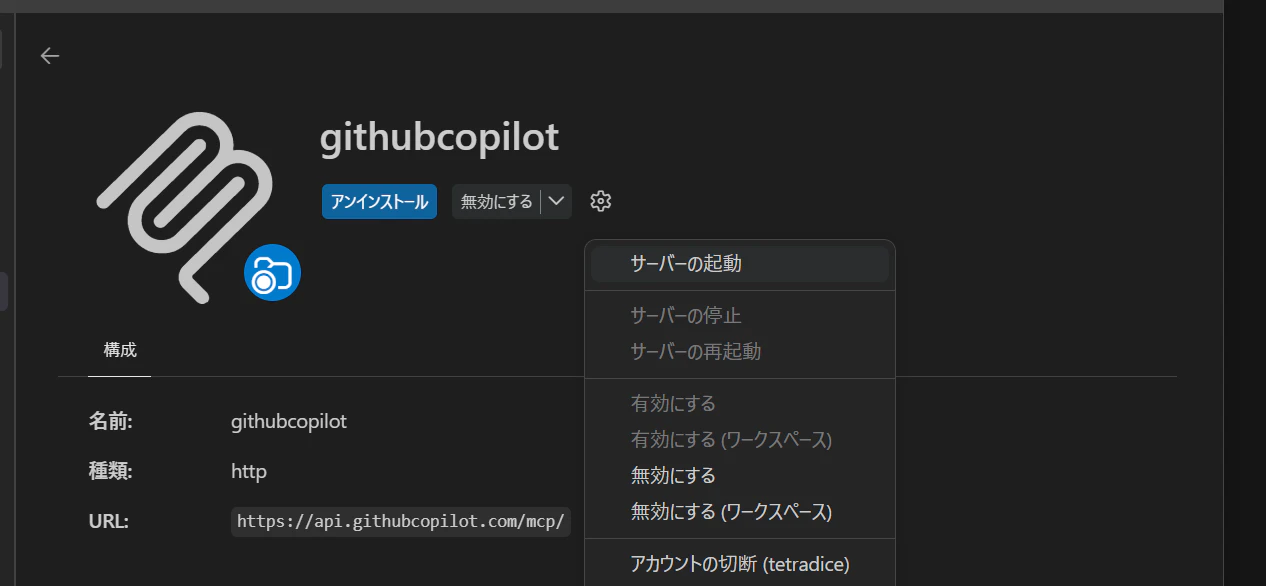Viewport: 1266px width, 586px height.
Task: Click the 種類: label
Action: pos(111,471)
